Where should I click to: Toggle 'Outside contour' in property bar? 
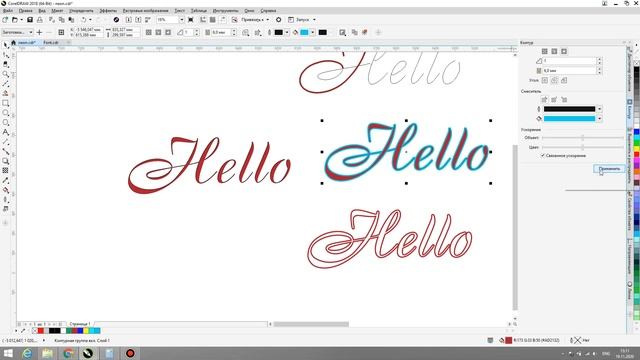pyautogui.click(x=168, y=32)
